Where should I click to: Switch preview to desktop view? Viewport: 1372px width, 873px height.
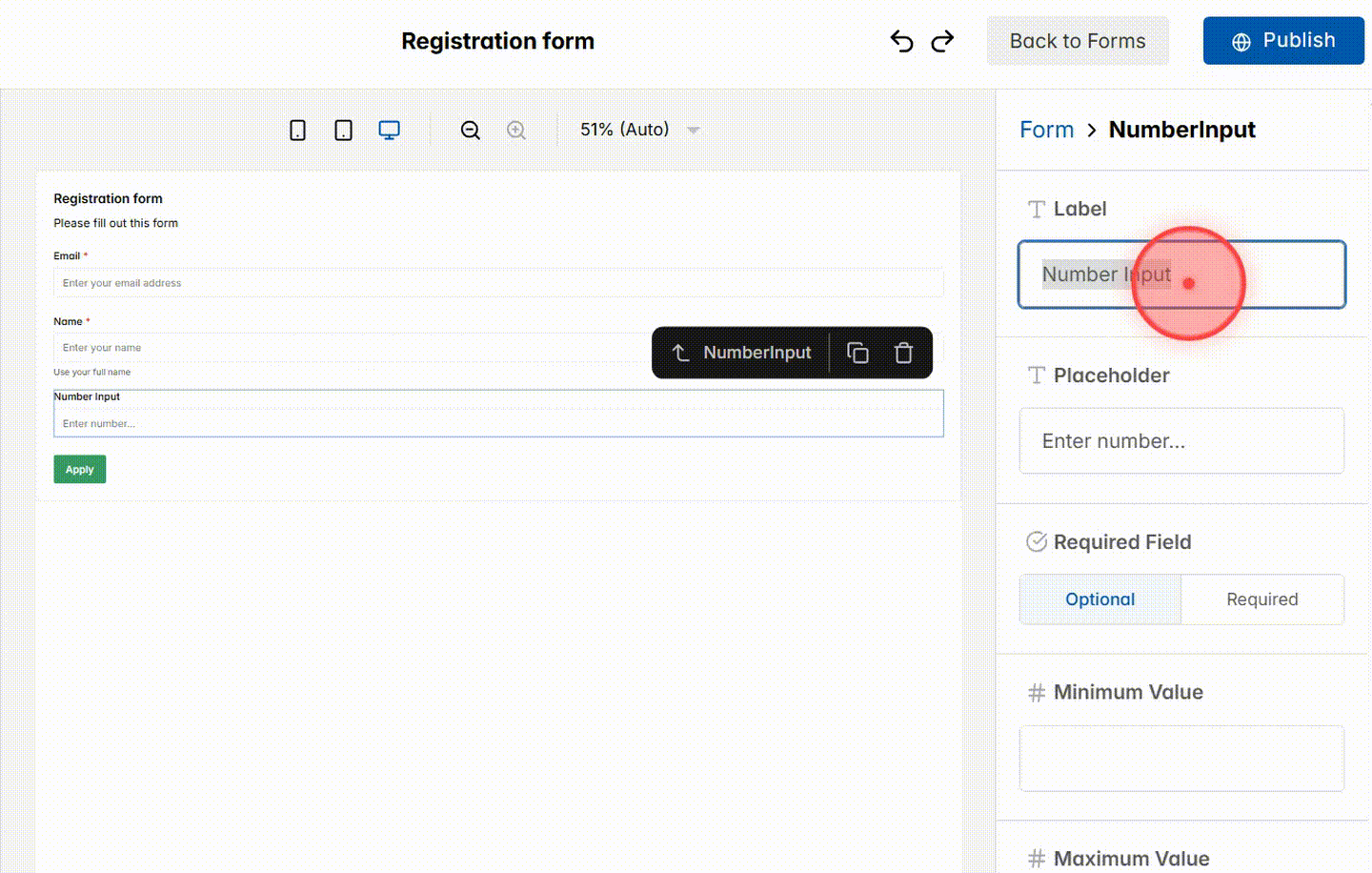click(389, 129)
